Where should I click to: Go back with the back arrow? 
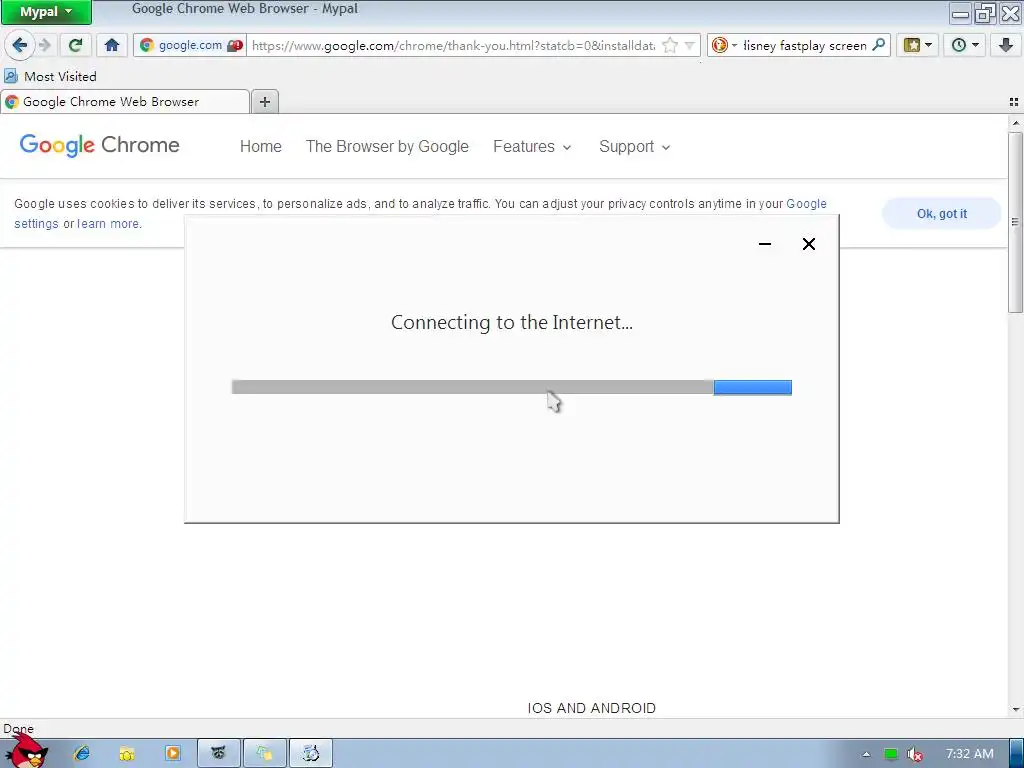(x=20, y=45)
